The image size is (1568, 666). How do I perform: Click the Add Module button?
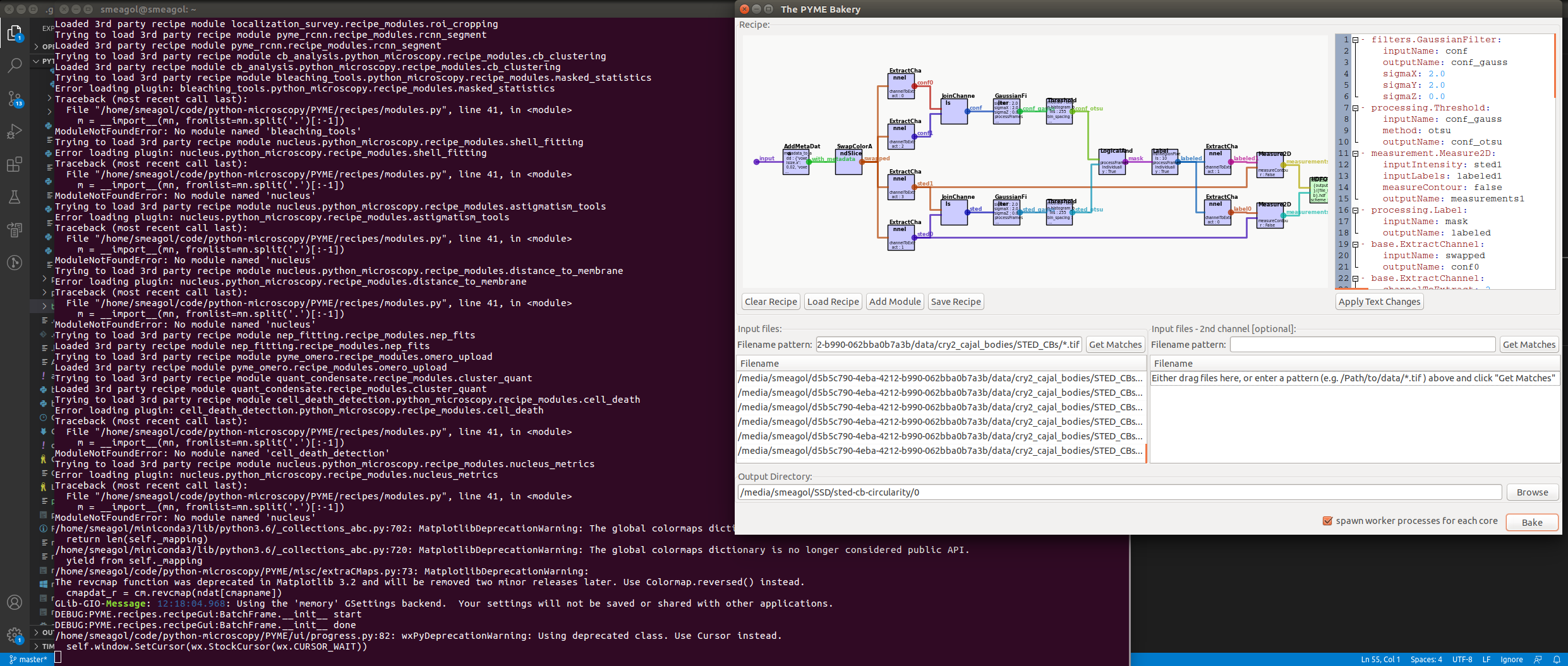(x=895, y=301)
